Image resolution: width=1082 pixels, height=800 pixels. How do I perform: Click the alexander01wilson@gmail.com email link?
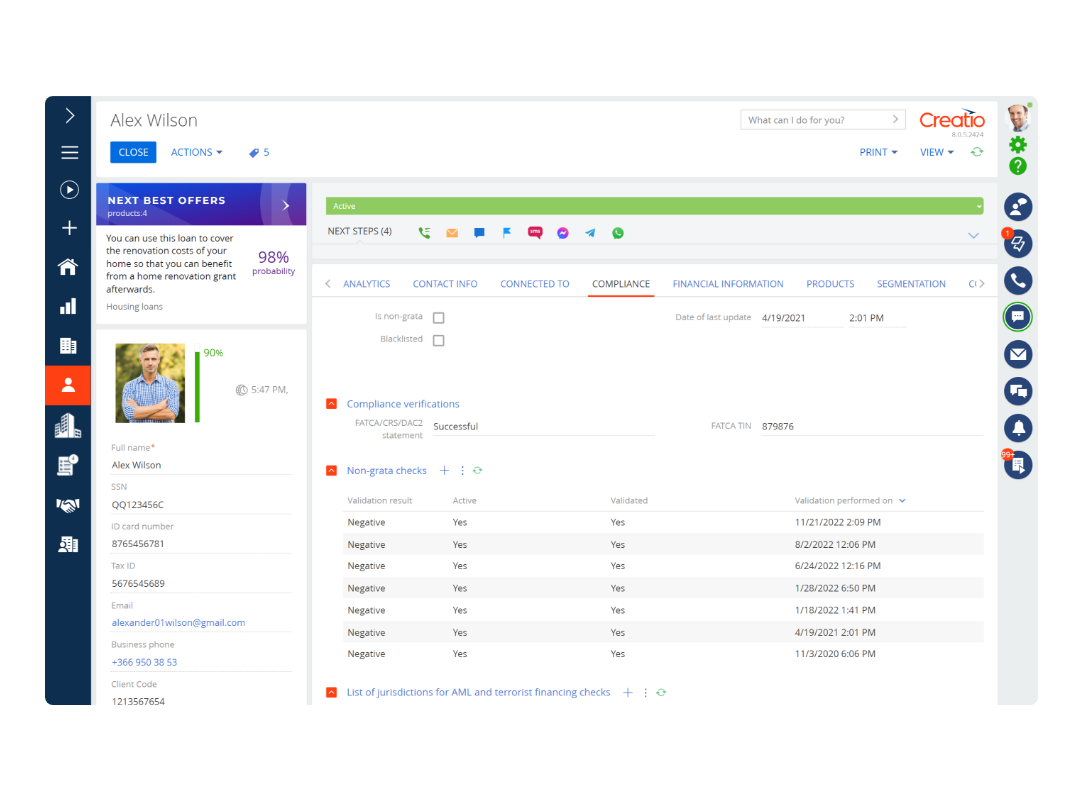pyautogui.click(x=178, y=623)
